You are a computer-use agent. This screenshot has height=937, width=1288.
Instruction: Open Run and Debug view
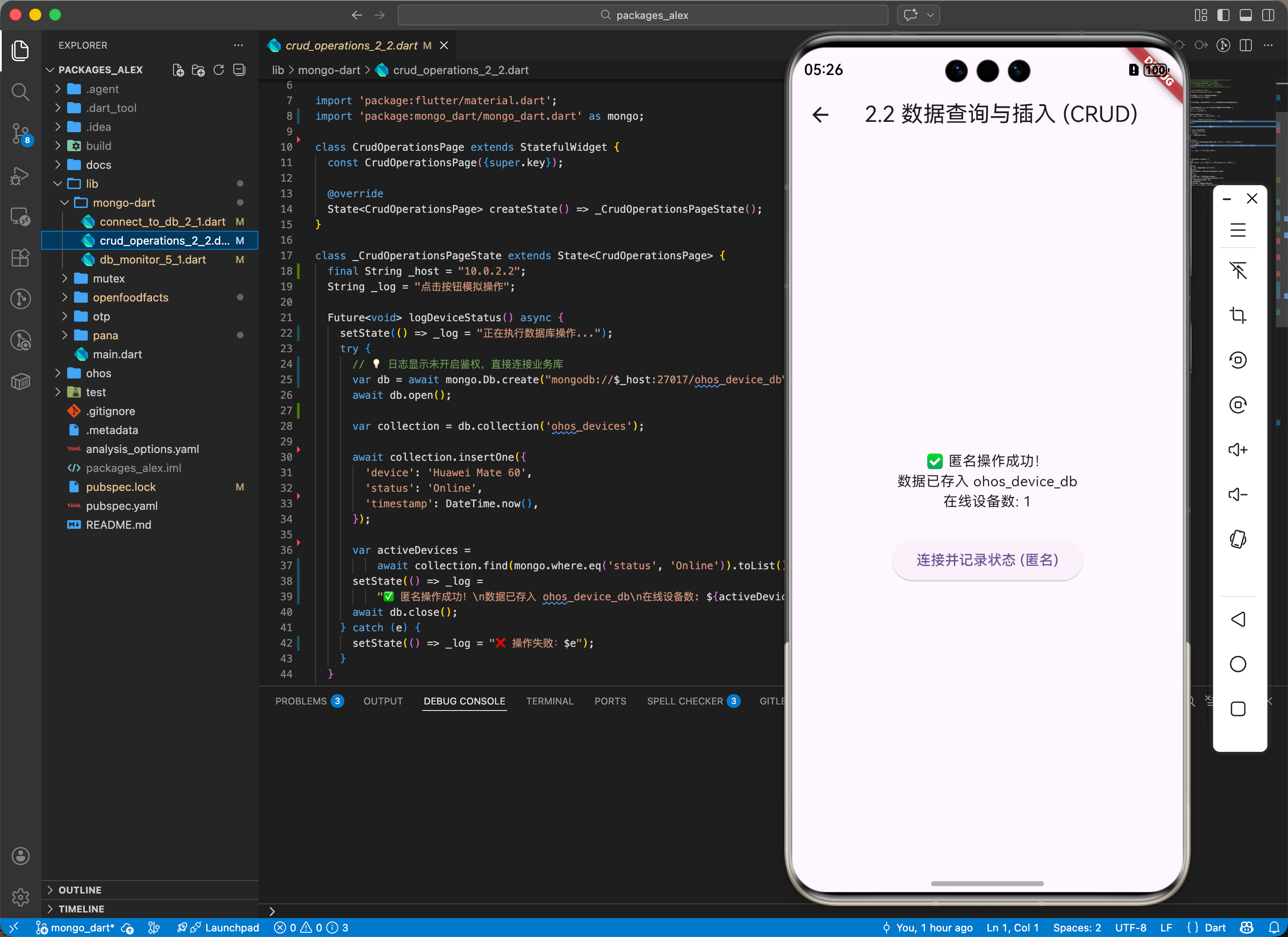point(20,176)
